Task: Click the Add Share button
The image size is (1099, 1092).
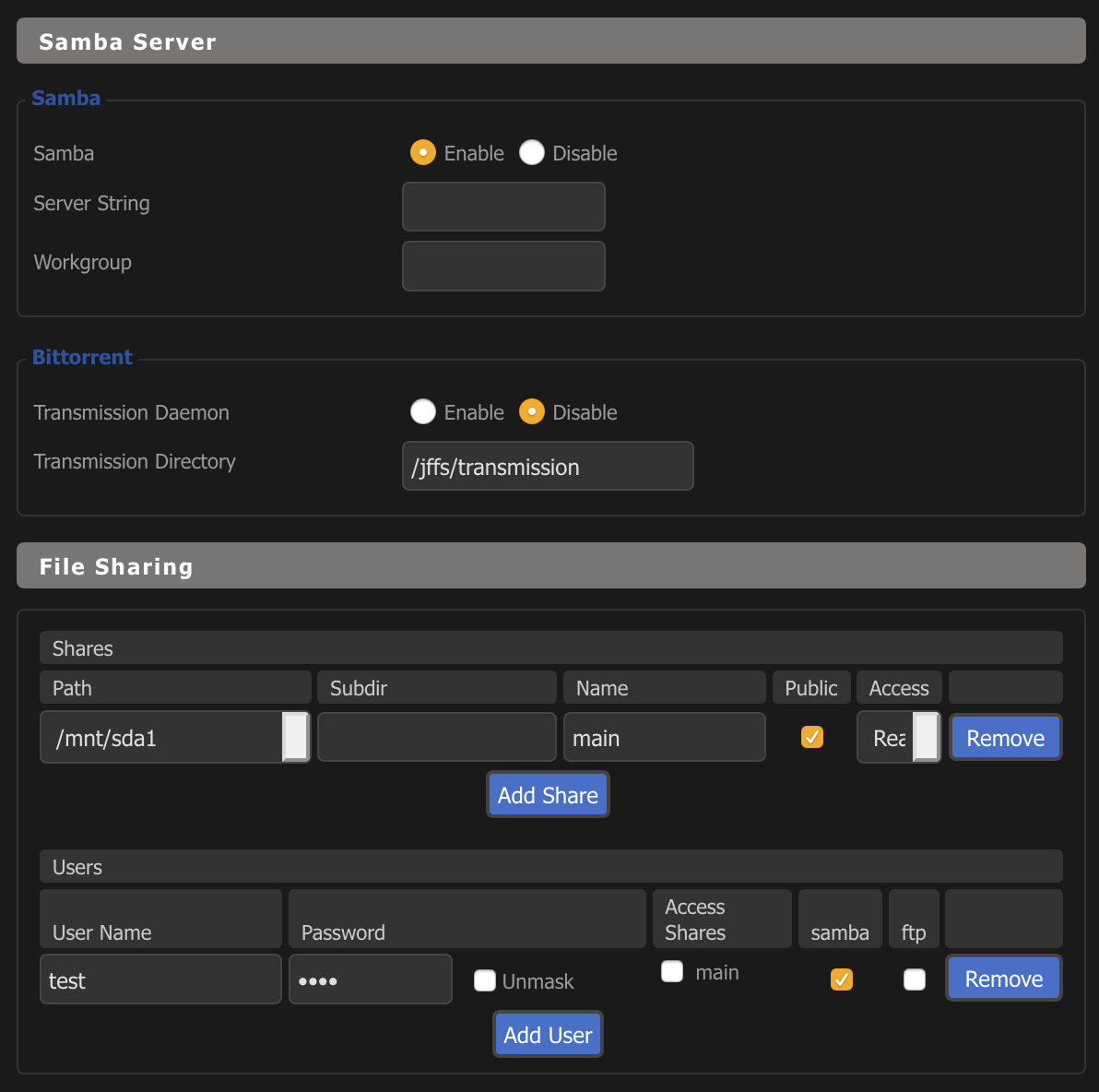Action: click(x=548, y=795)
